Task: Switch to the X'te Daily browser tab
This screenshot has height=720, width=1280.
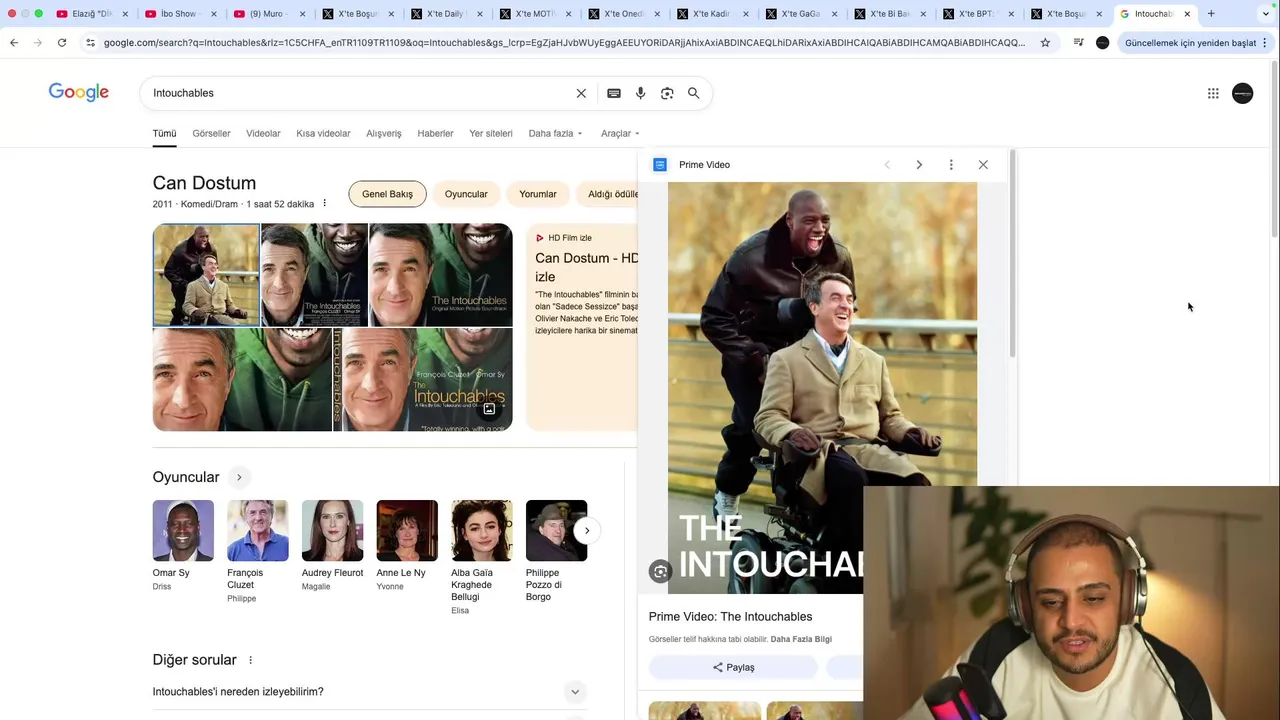Action: [x=444, y=14]
